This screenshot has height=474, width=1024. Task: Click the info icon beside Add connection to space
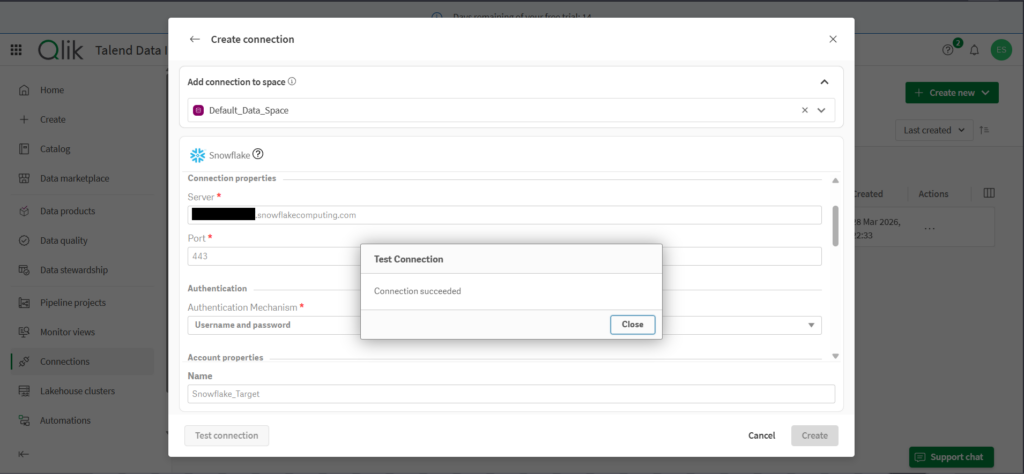pyautogui.click(x=292, y=82)
